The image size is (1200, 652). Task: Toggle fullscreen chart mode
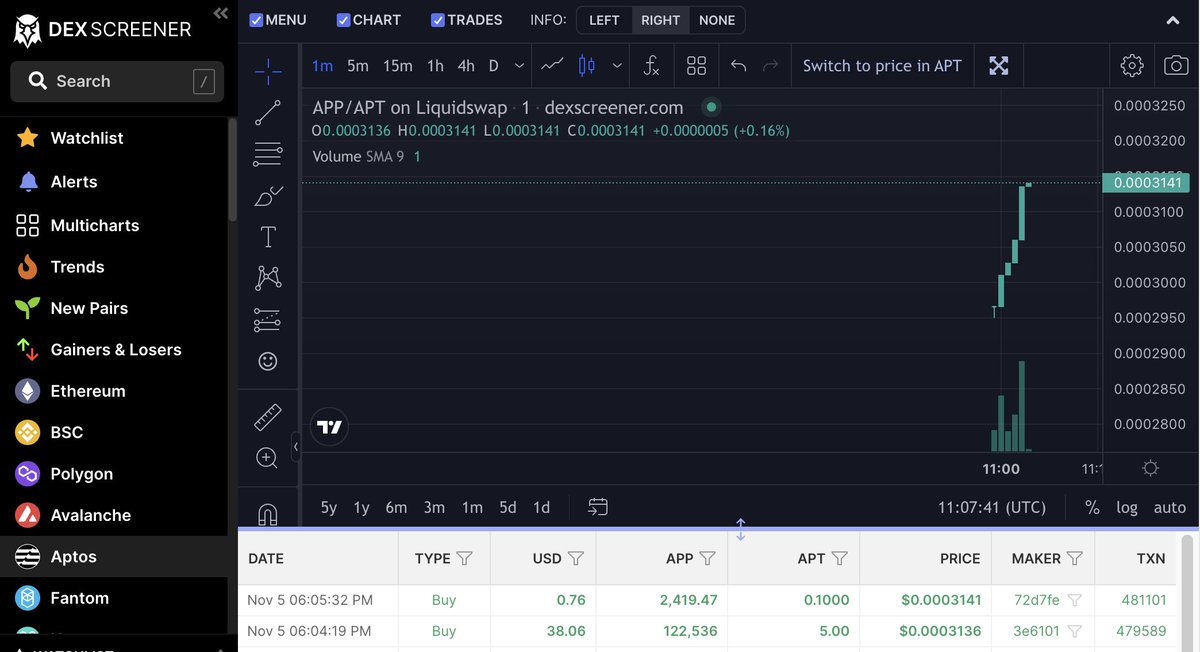(998, 66)
